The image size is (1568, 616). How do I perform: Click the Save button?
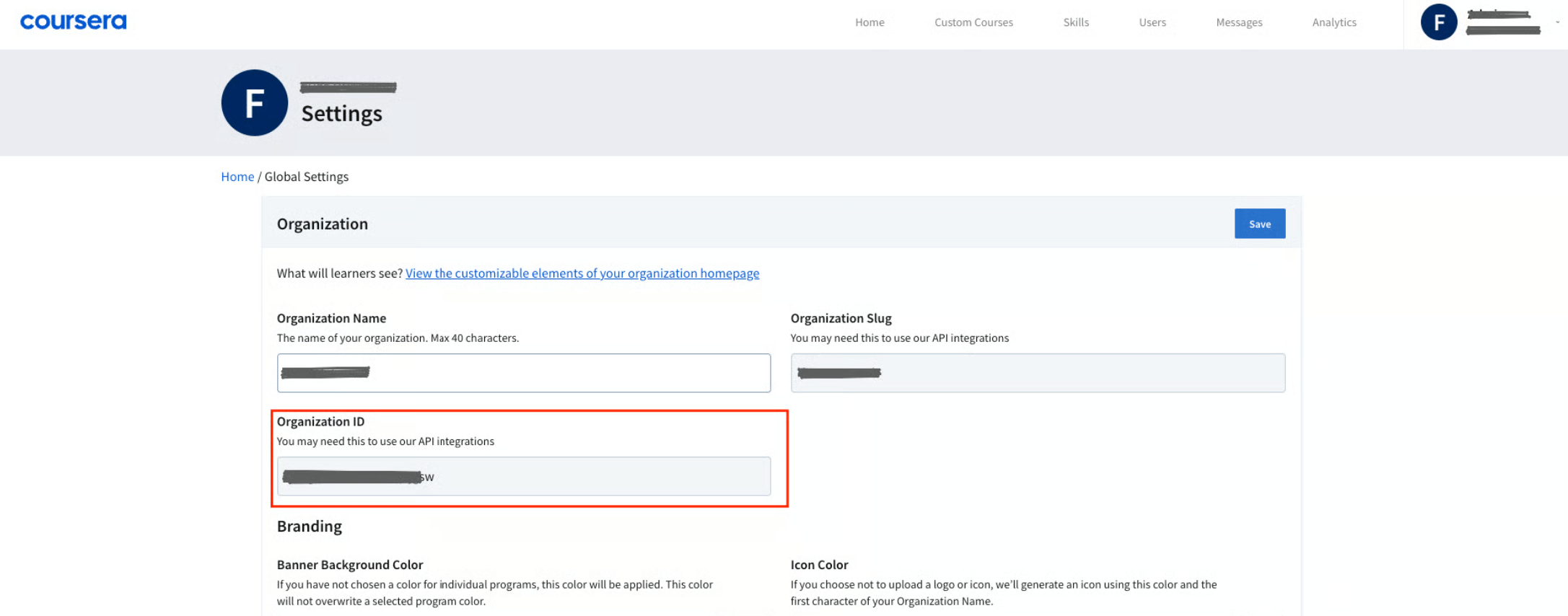tap(1259, 224)
